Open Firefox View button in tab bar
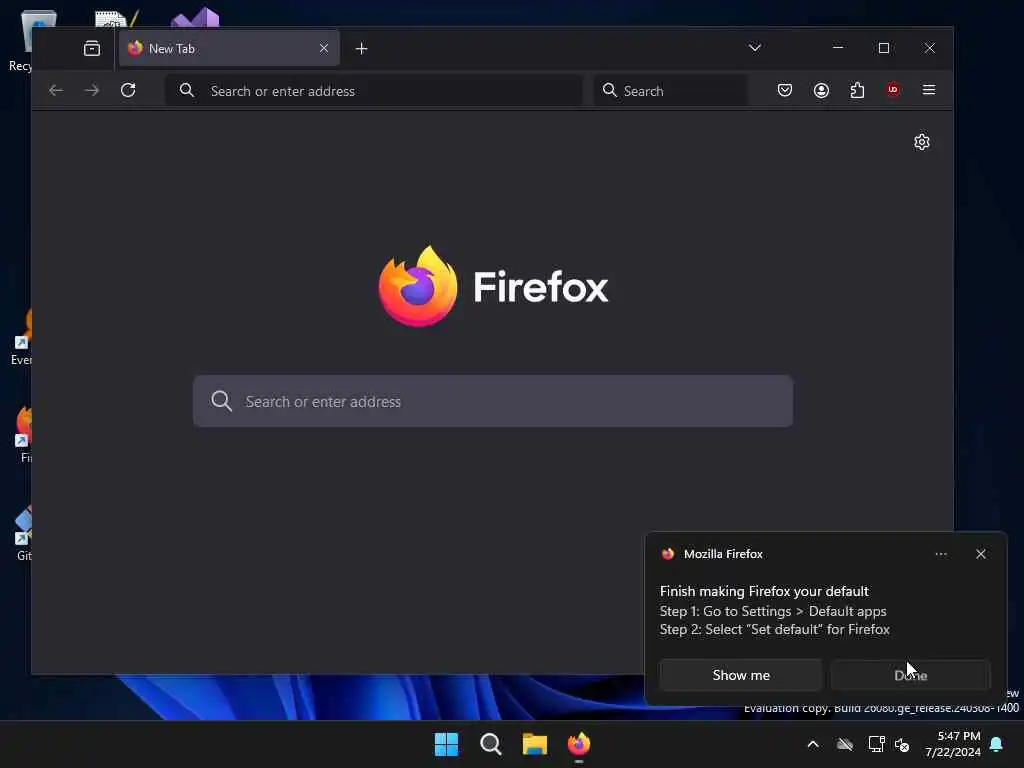The height and width of the screenshot is (768, 1024). 92,48
